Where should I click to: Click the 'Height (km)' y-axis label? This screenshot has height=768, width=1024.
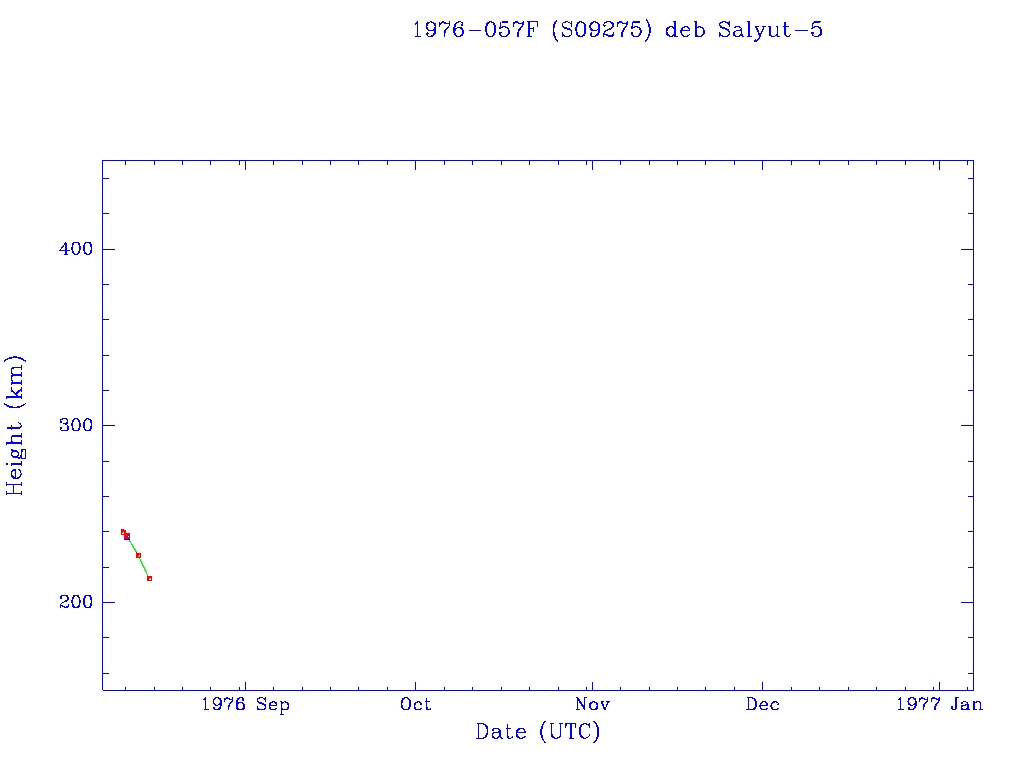(15, 425)
